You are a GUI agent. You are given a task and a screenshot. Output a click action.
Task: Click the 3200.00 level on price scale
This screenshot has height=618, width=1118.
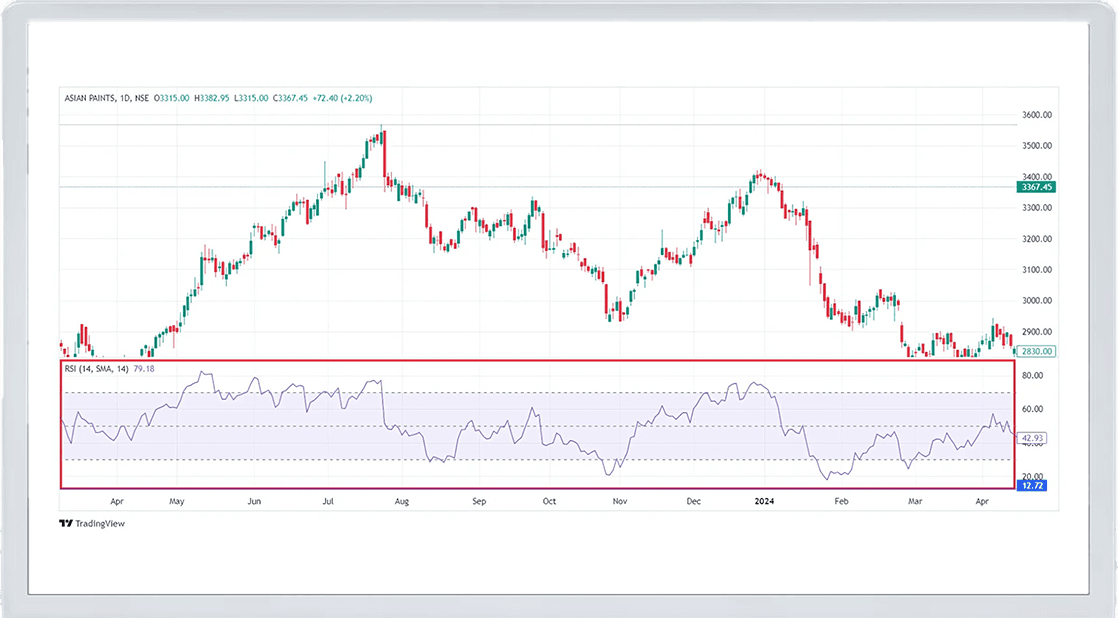(1036, 239)
